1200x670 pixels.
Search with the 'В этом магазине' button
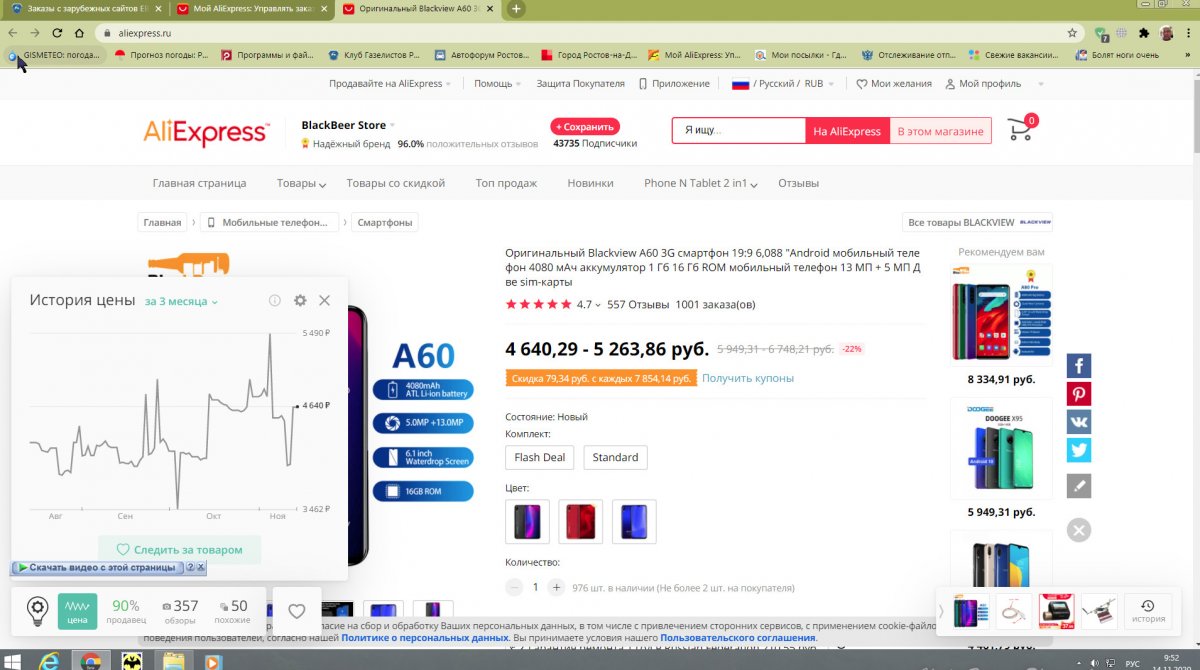[940, 131]
